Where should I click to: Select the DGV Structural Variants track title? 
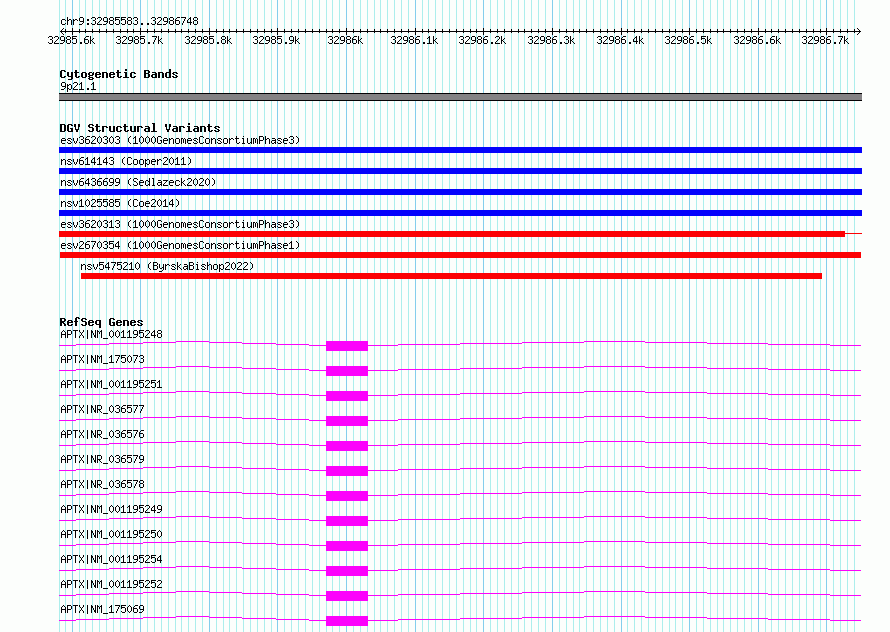pos(140,128)
